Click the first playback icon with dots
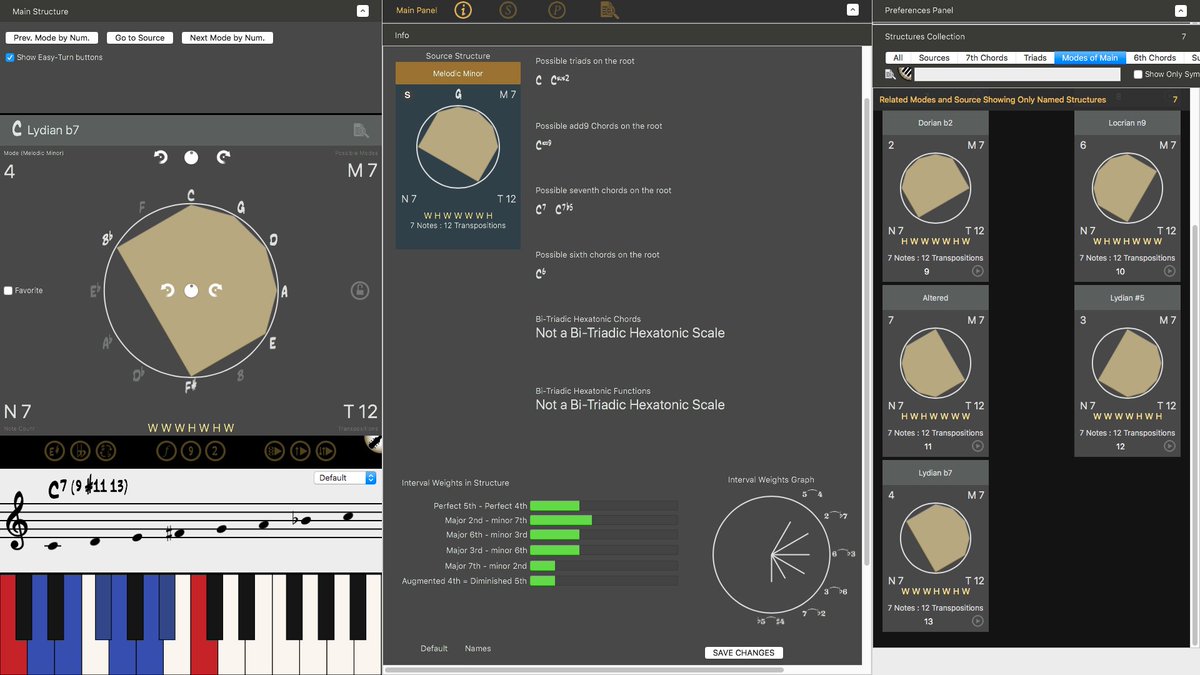 click(274, 451)
